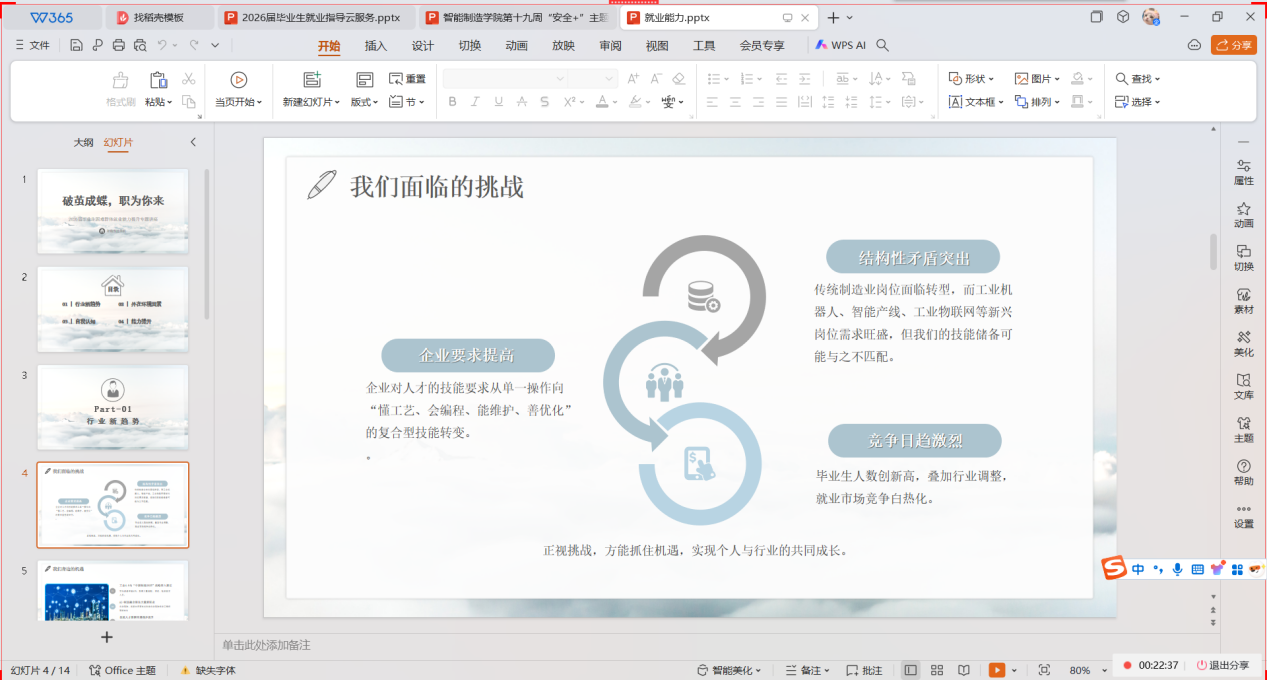The height and width of the screenshot is (680, 1267).
Task: Open the 插入 ribbon tab
Action: click(x=375, y=46)
